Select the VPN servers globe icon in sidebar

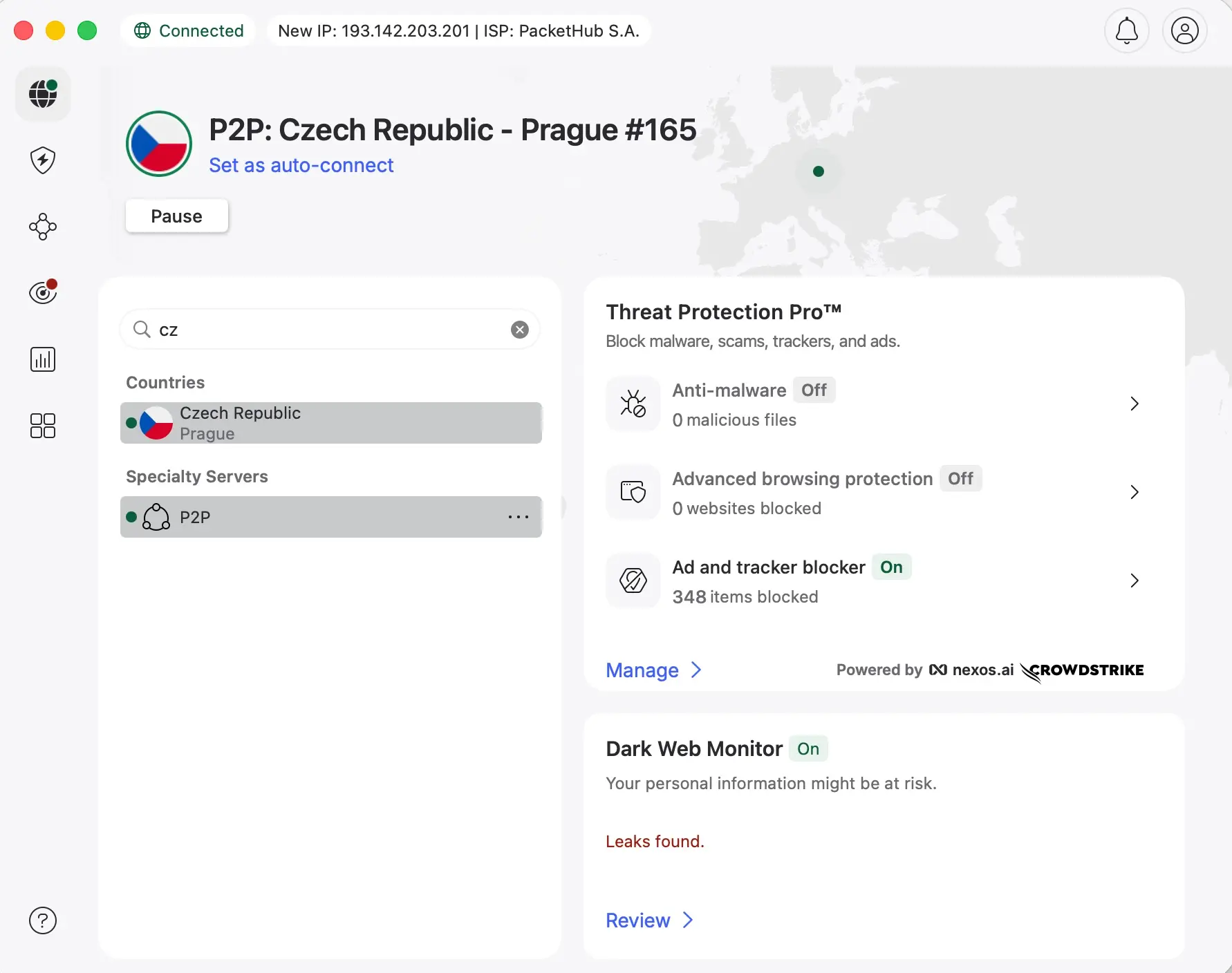42,94
